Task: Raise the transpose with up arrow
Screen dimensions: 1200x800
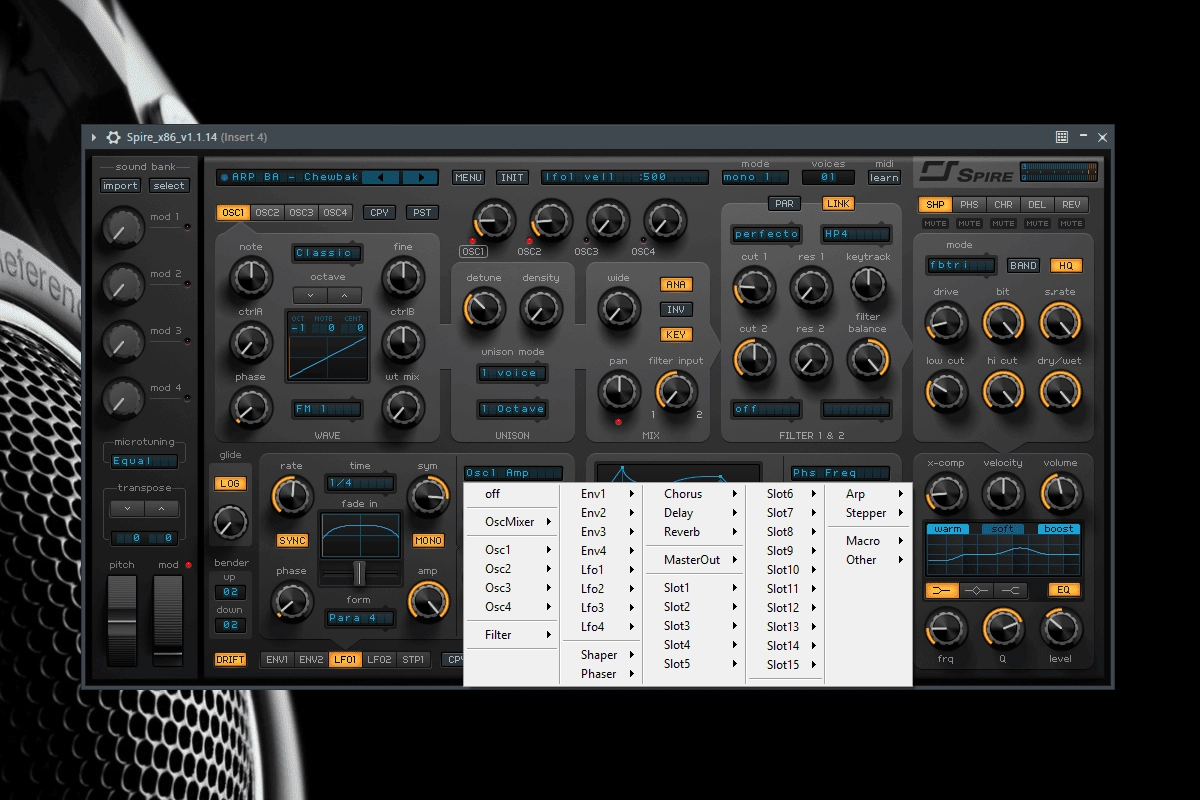Action: point(161,508)
